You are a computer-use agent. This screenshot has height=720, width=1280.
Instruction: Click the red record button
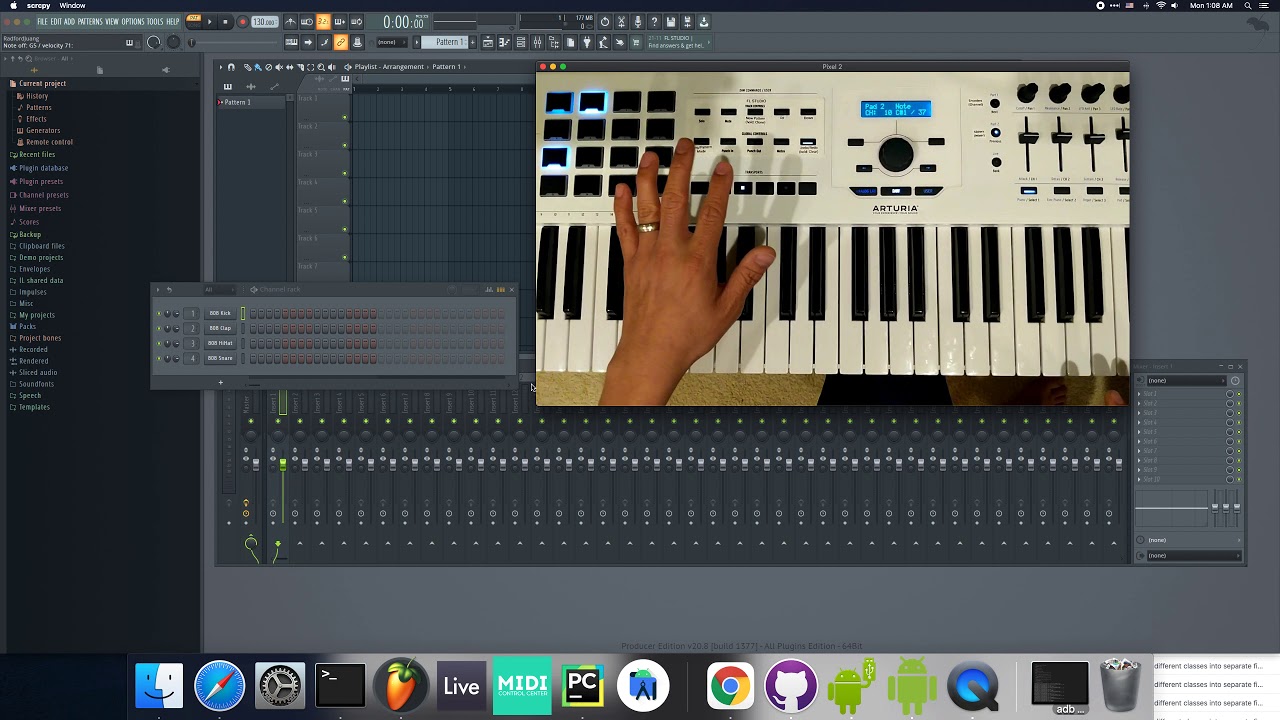point(242,21)
